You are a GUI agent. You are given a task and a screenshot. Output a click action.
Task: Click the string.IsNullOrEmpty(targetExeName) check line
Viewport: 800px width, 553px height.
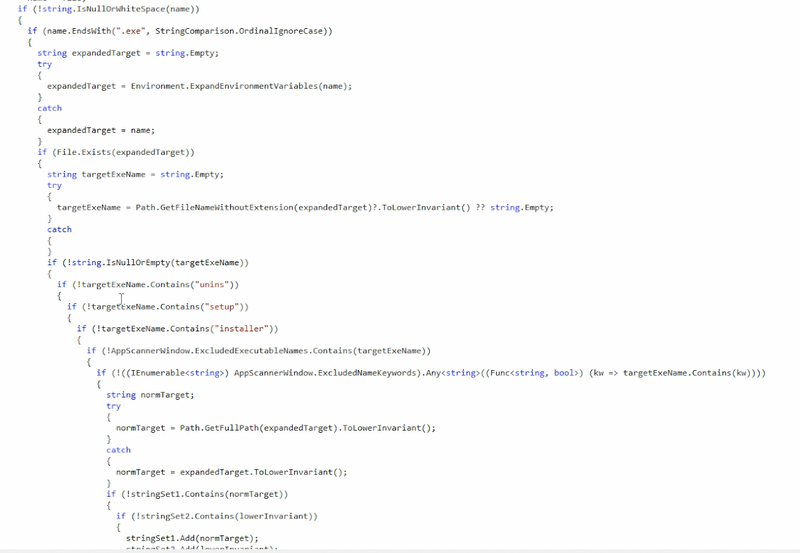(148, 263)
